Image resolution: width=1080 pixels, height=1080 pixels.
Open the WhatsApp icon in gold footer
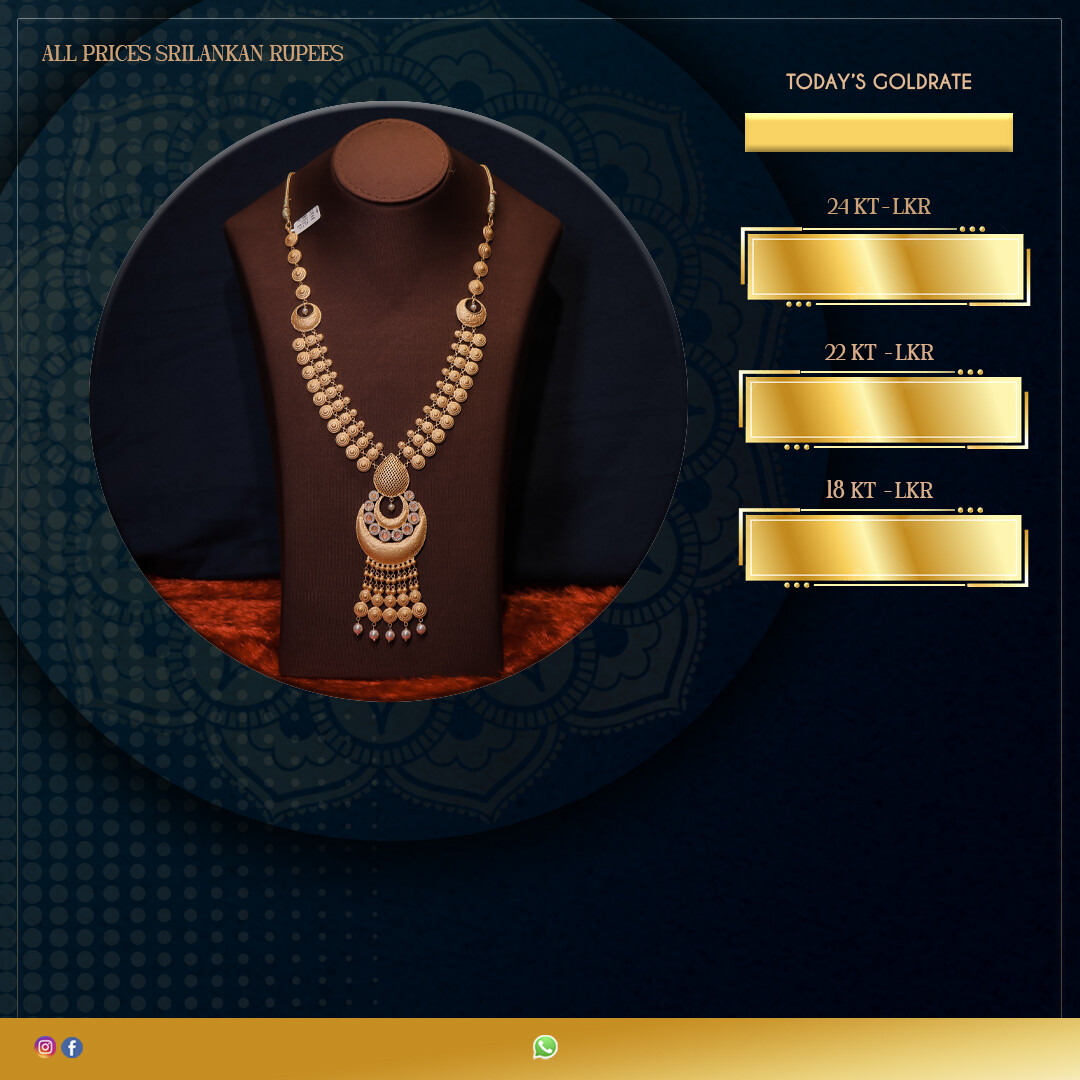(x=545, y=1047)
